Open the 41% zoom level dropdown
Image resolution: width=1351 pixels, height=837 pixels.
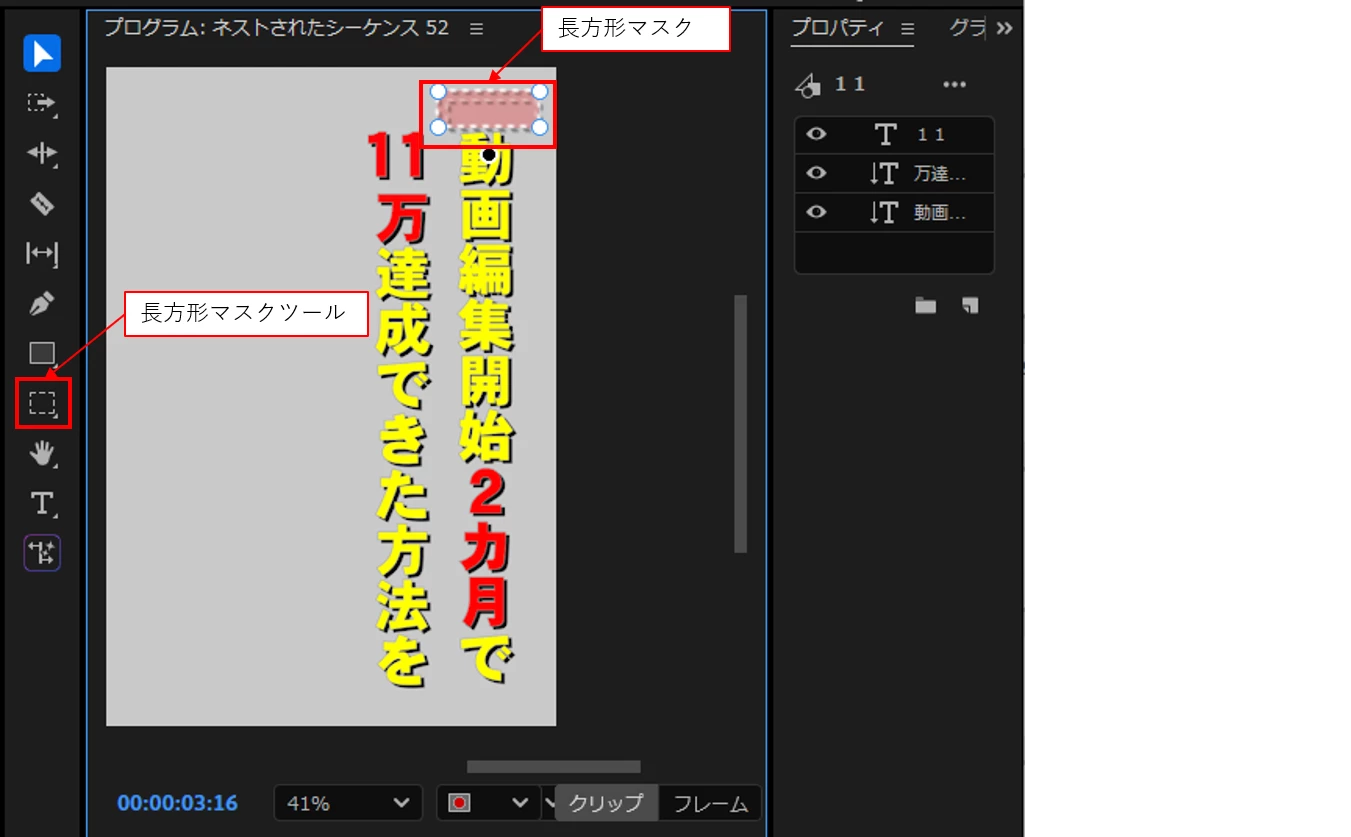coord(348,803)
